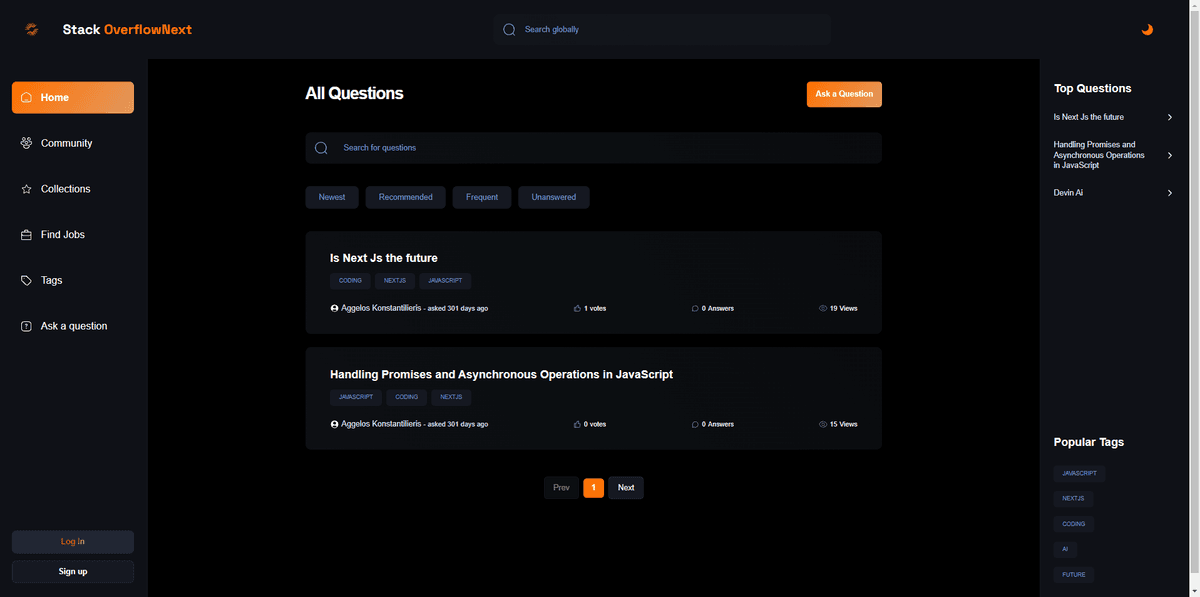Click the Tags label icon
Viewport: 1200px width, 597px height.
26,281
